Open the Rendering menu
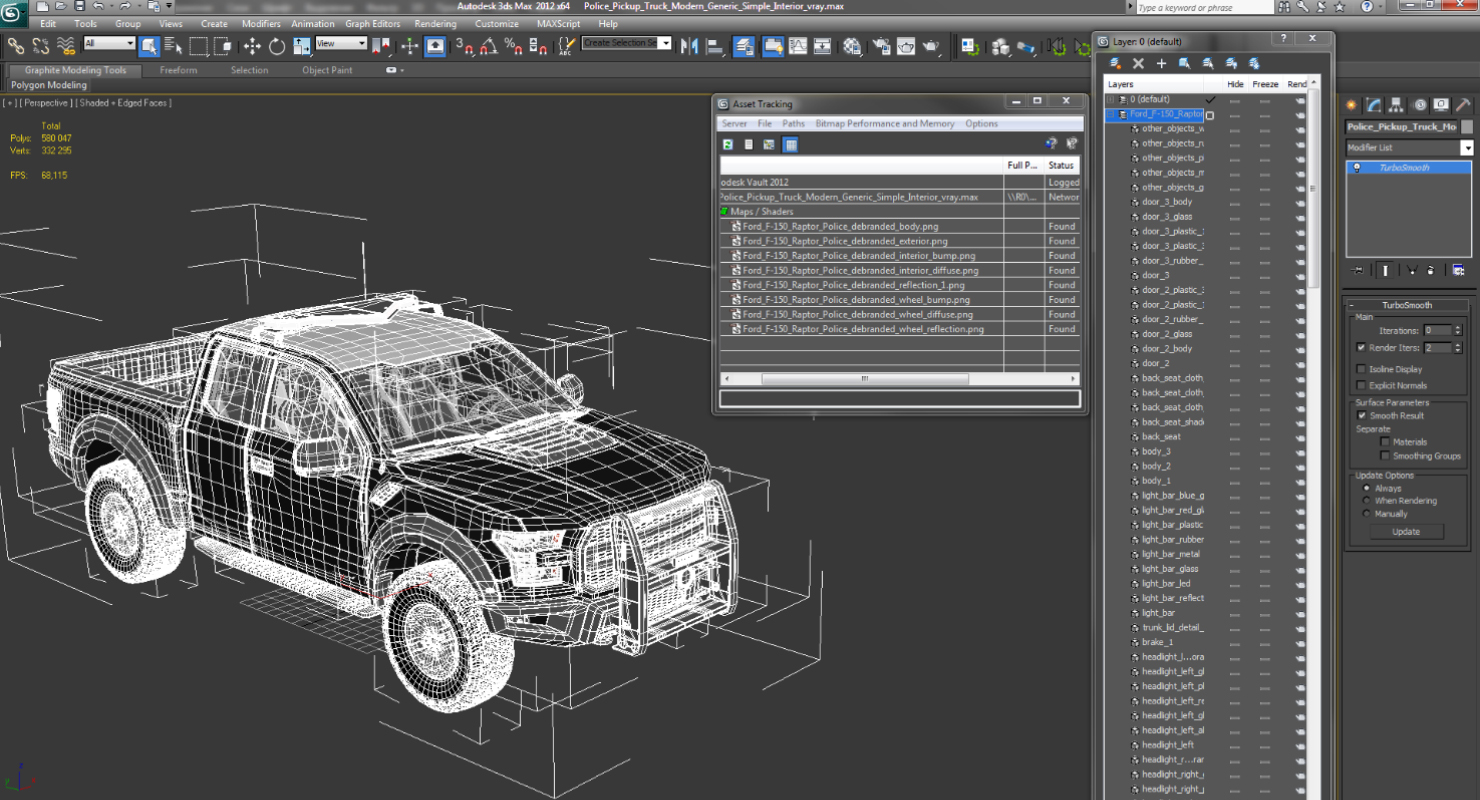This screenshot has width=1480, height=800. click(x=435, y=24)
